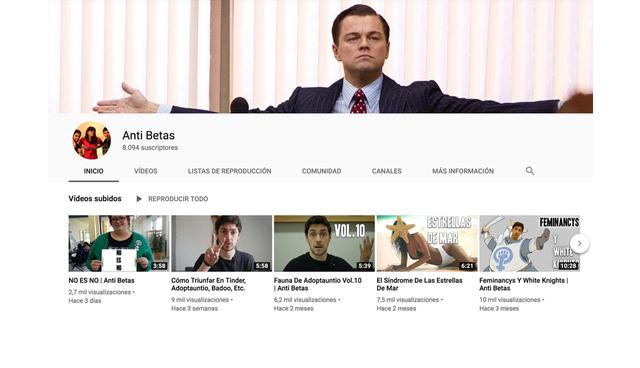Open the Más información tab
The image size is (640, 368).
463,171
